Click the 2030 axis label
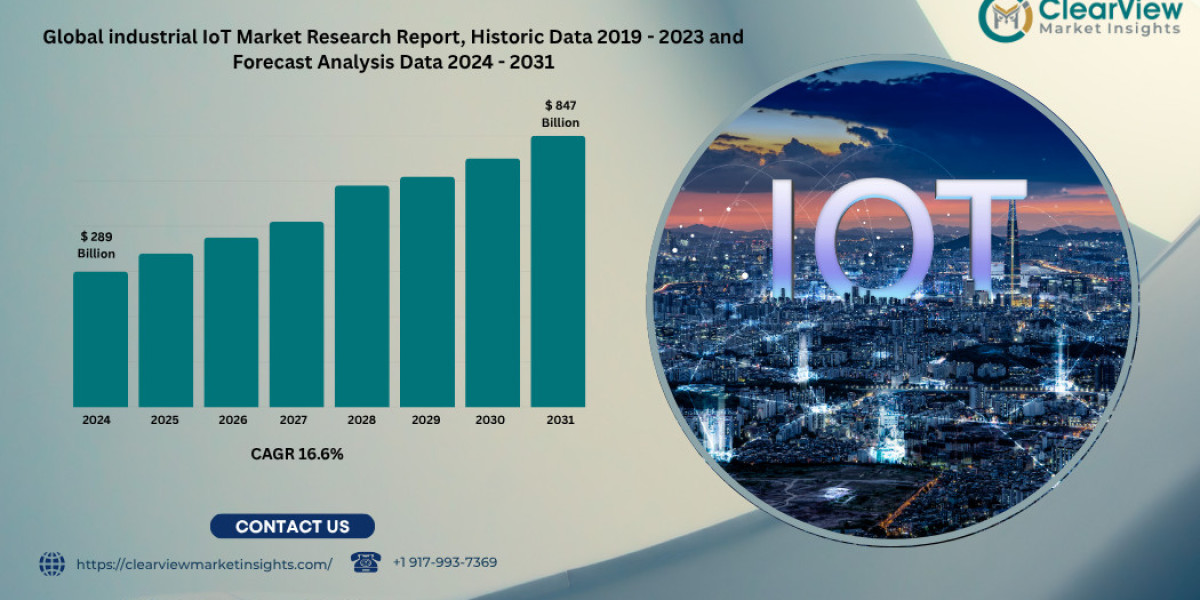1200x600 pixels. [490, 420]
